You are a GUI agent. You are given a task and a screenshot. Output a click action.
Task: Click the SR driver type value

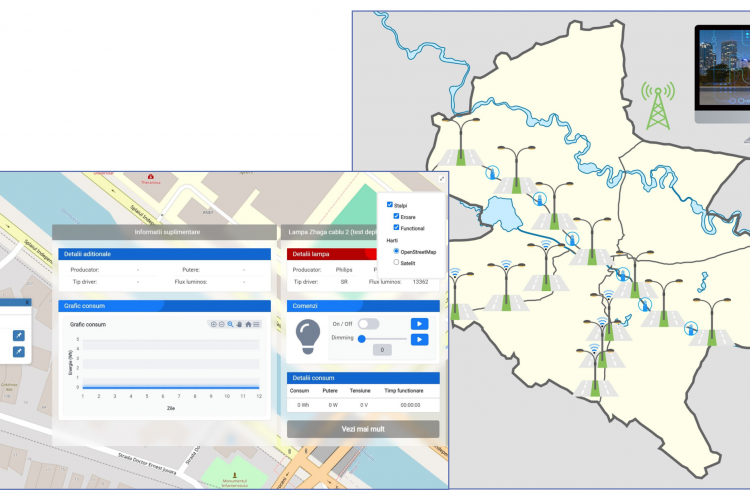(x=344, y=282)
